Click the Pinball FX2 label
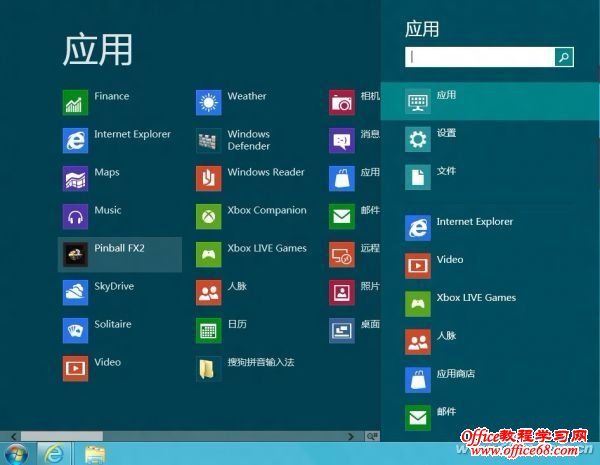This screenshot has height=465, width=600. (x=119, y=248)
